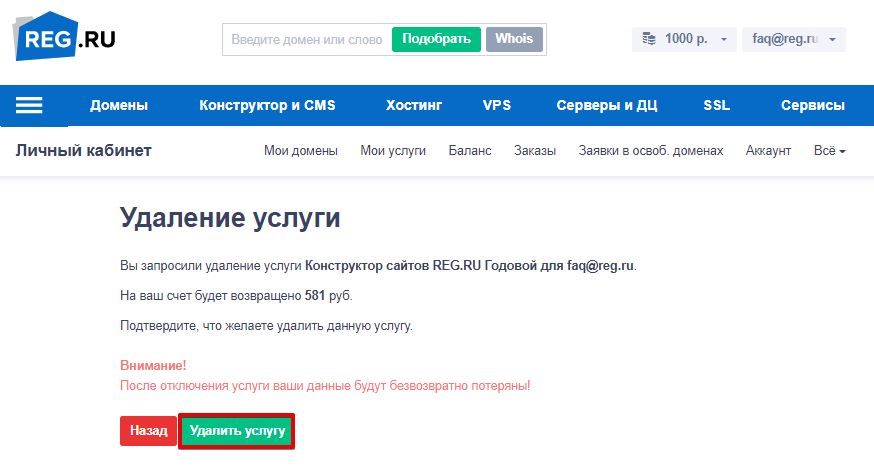This screenshot has height=475, width=874.
Task: Click the Подобрать button
Action: [436, 39]
